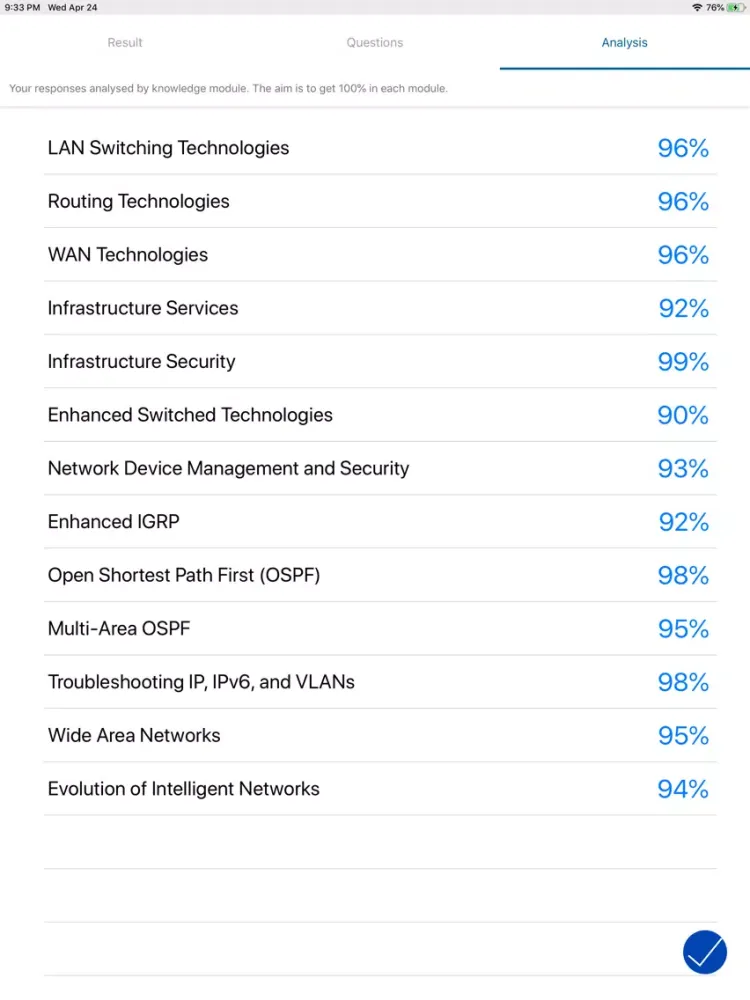
Task: Tap Enhanced Switched Technologies row
Action: (190, 415)
